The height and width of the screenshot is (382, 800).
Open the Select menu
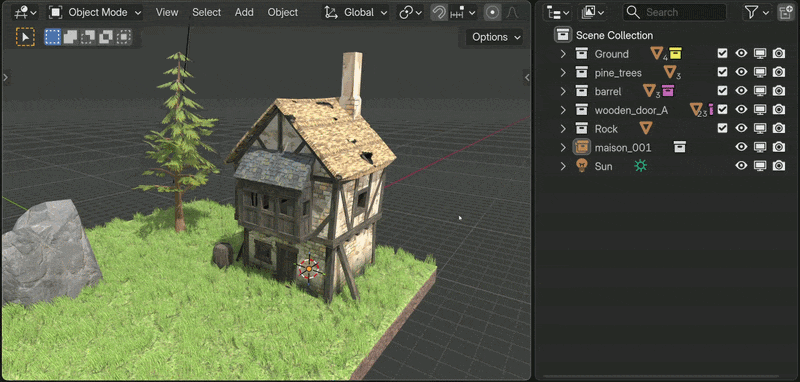(207, 12)
